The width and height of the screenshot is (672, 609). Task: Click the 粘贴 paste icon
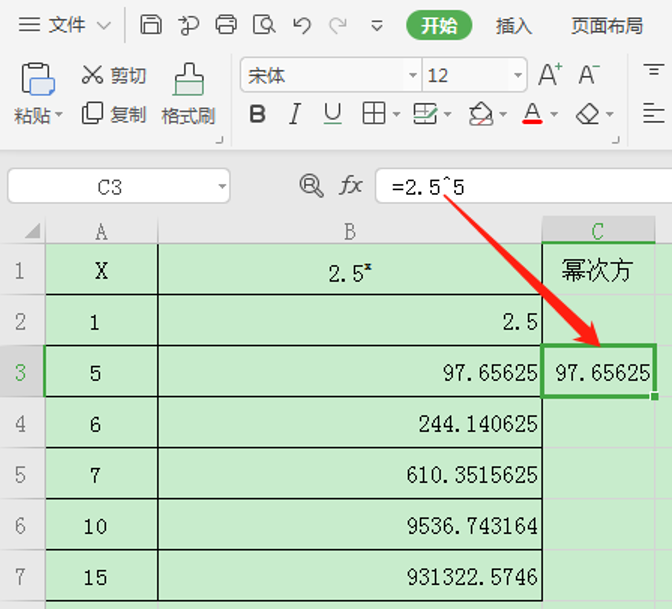pos(38,79)
